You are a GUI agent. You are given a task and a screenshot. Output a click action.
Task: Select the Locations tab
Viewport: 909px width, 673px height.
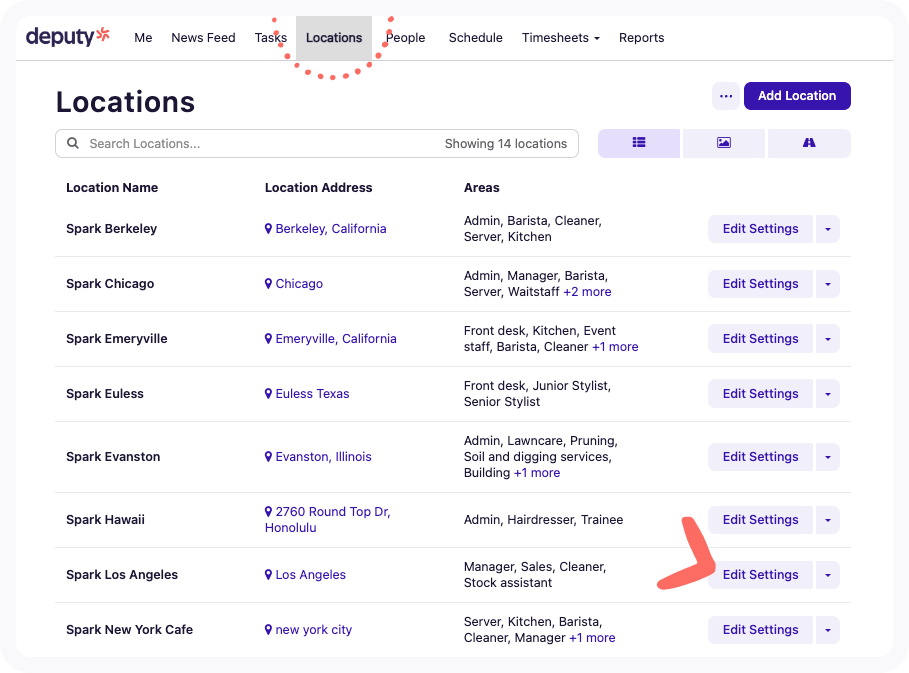(334, 38)
